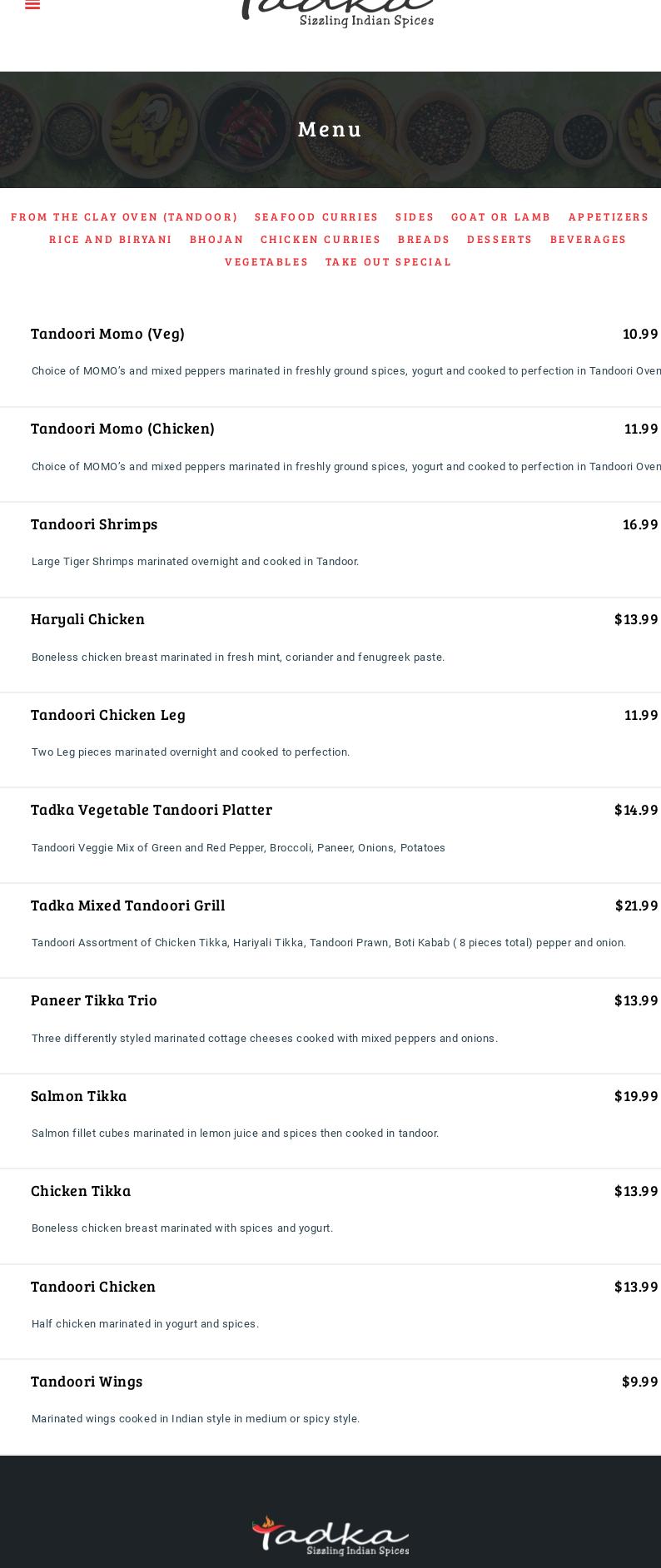Click the Salmon Tikka item title
The image size is (661, 1568).
click(78, 1096)
